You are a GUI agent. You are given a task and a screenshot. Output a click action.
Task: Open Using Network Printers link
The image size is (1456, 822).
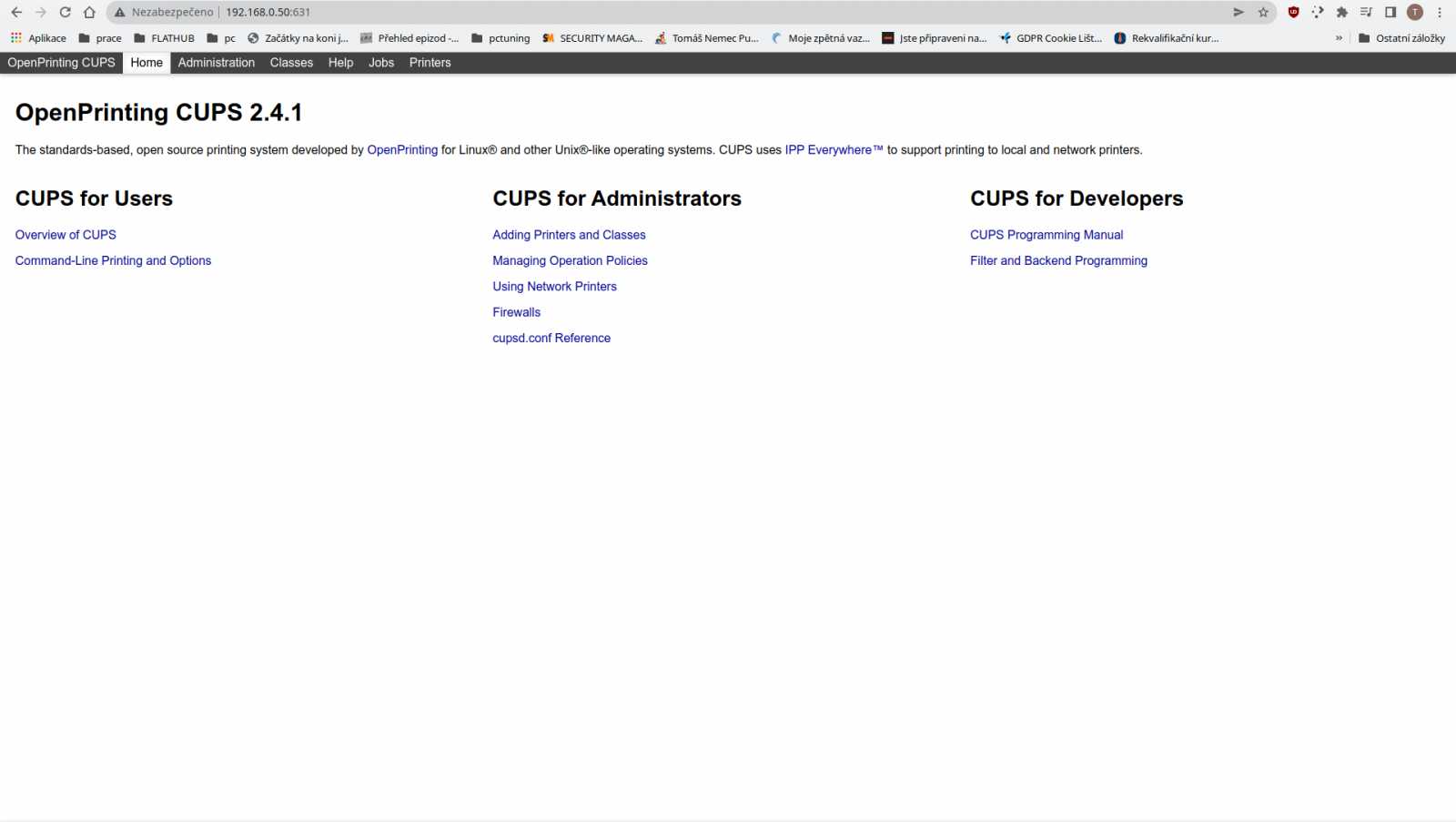(x=554, y=287)
